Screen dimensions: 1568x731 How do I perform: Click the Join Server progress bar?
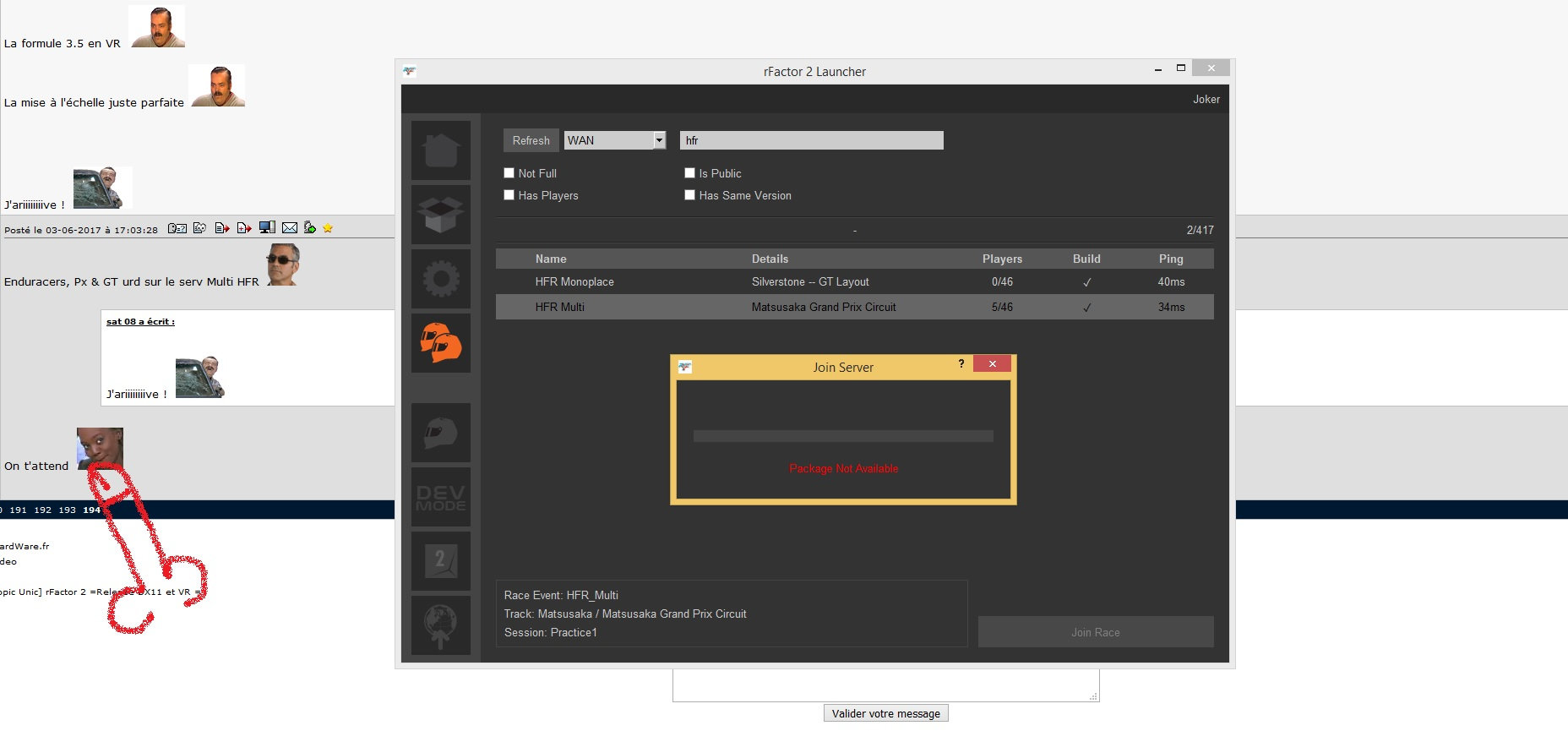(x=843, y=436)
